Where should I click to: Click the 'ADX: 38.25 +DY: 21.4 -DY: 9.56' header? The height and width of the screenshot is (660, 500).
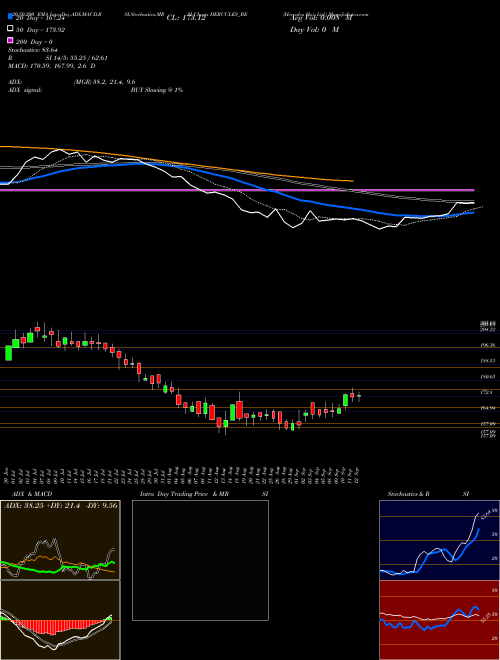coord(60,506)
